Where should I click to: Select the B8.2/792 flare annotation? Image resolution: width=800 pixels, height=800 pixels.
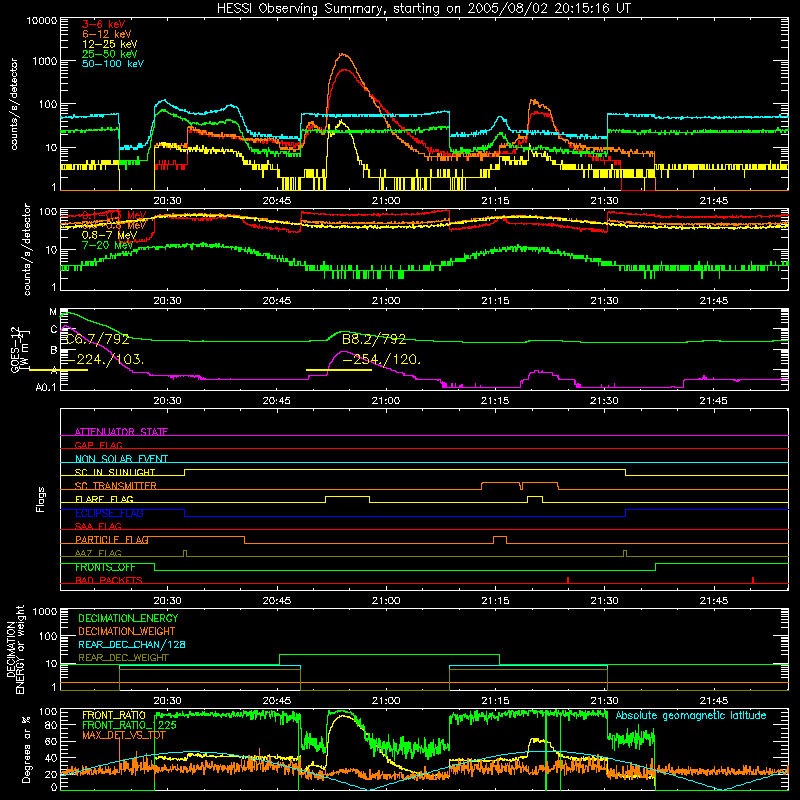click(374, 339)
